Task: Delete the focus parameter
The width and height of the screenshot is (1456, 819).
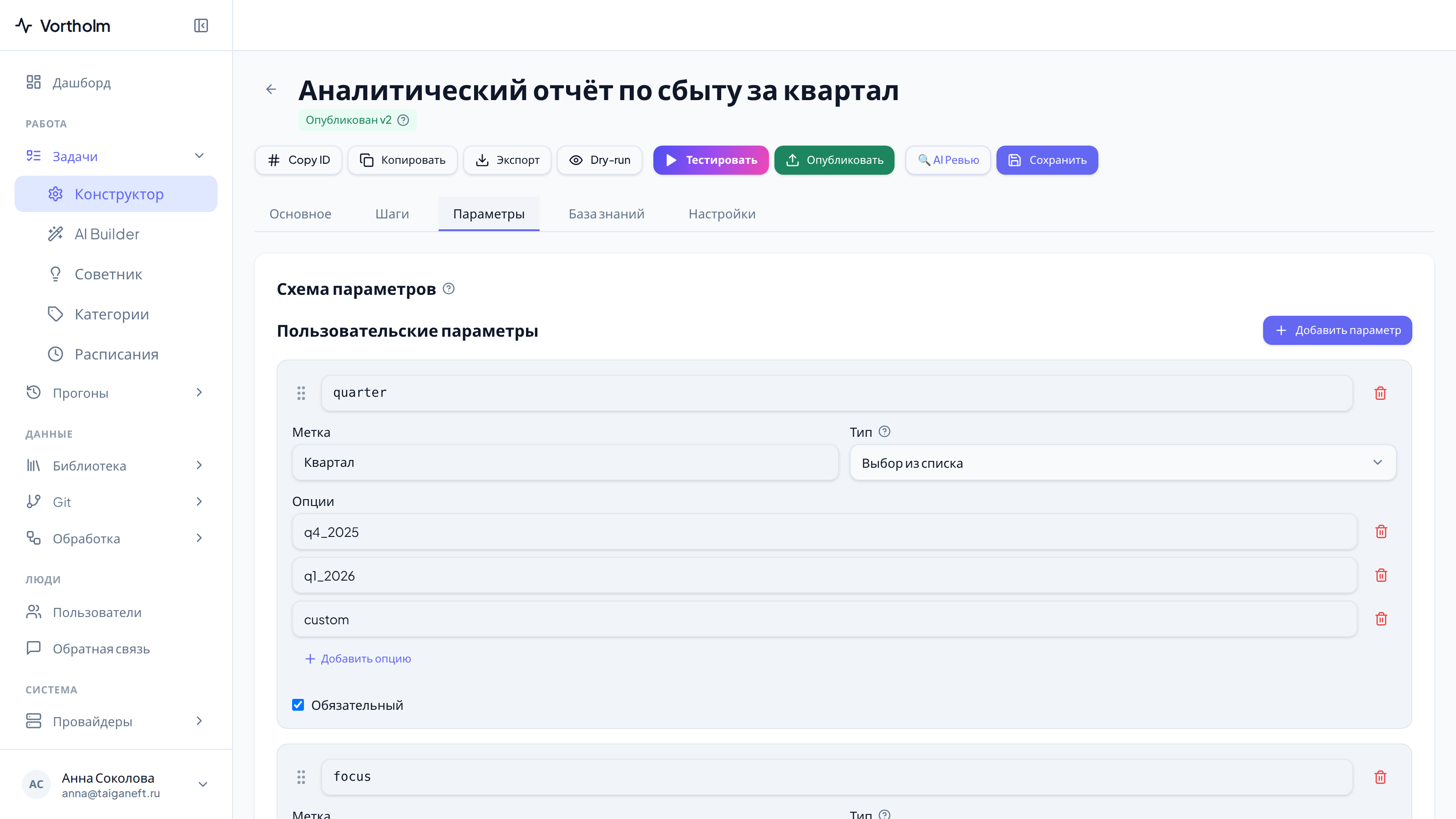Action: 1380,777
